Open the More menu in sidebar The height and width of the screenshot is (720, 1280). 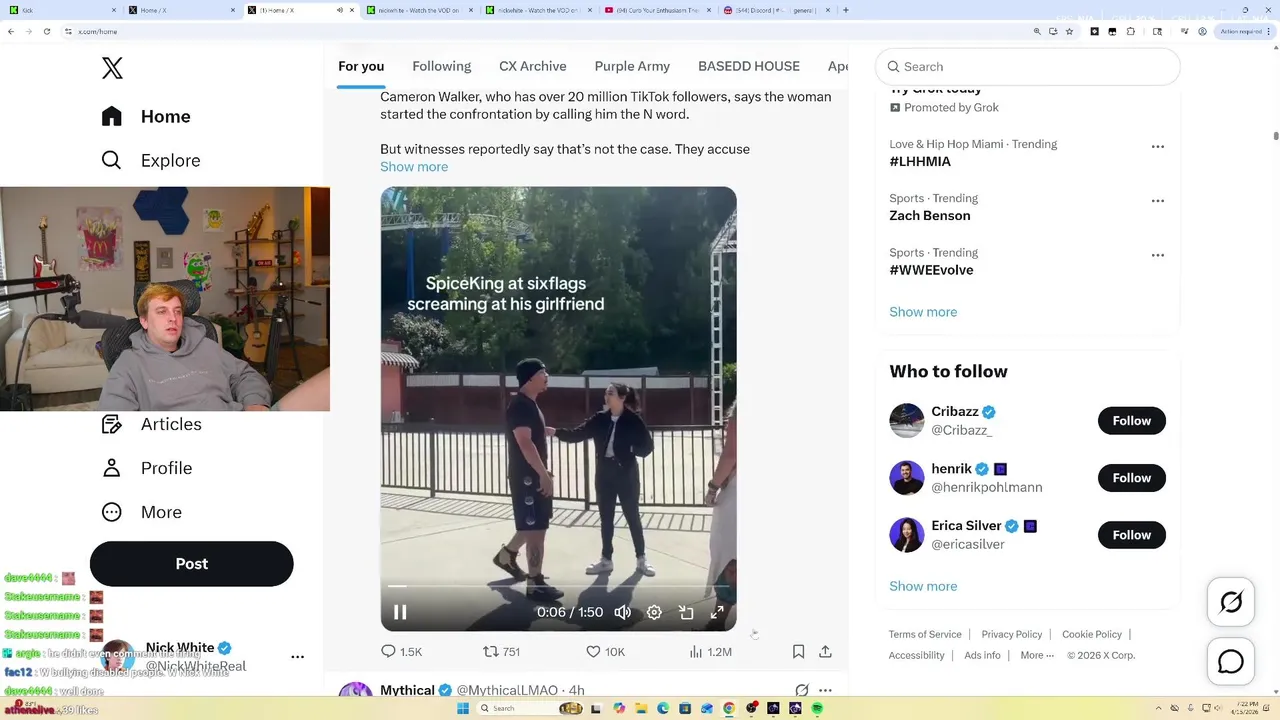(141, 512)
